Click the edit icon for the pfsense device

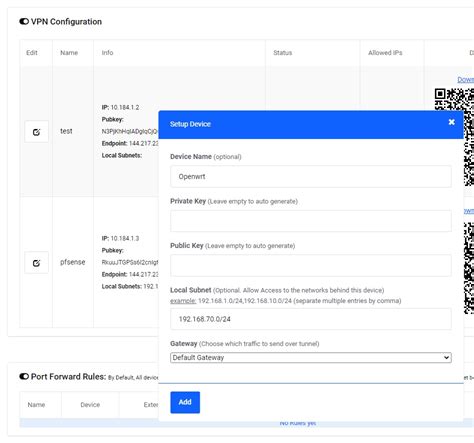tap(36, 263)
